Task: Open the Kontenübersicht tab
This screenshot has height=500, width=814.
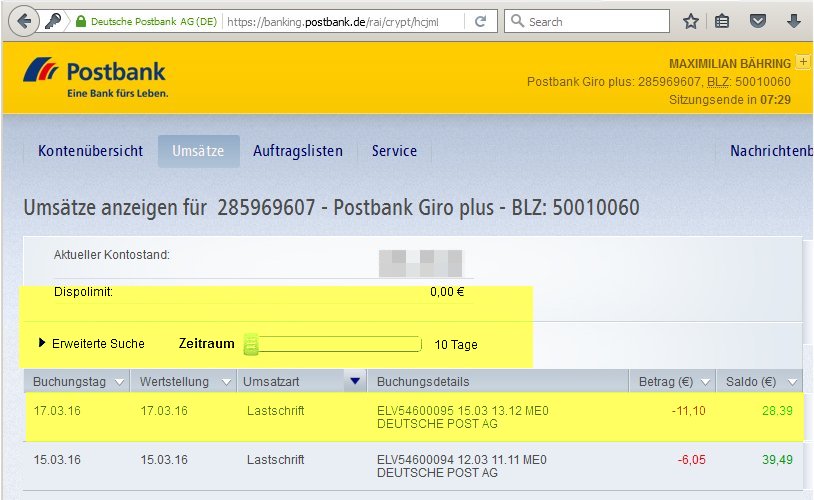Action: pyautogui.click(x=90, y=151)
